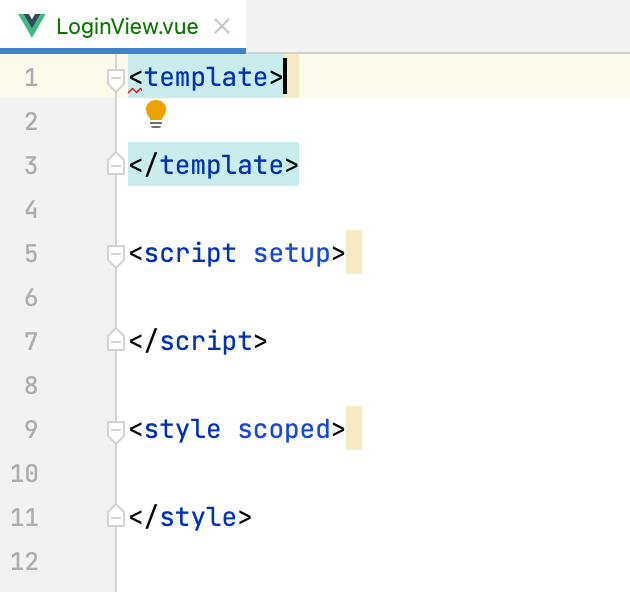The image size is (630, 592).
Task: Click line number 6 in gutter
Action: (31, 298)
